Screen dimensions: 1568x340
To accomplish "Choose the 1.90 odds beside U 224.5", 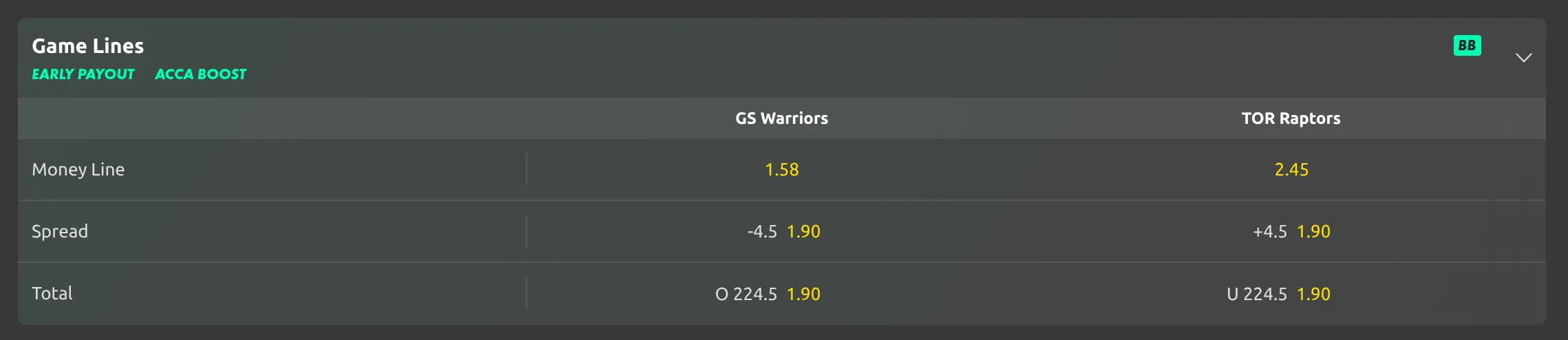I will pyautogui.click(x=1313, y=295).
